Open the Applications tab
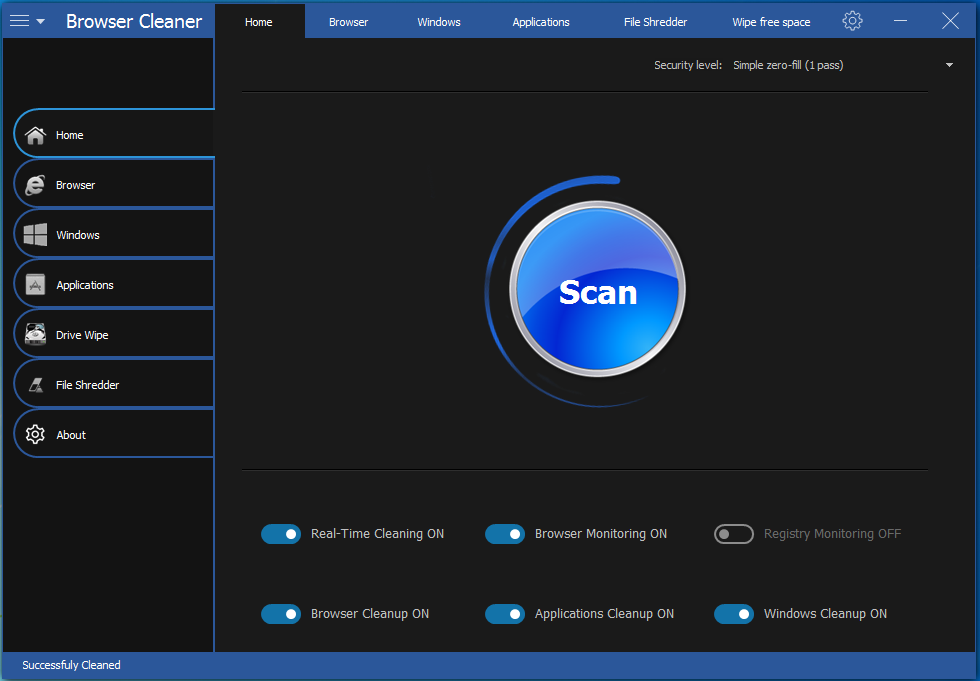Image resolution: width=980 pixels, height=681 pixels. click(541, 22)
